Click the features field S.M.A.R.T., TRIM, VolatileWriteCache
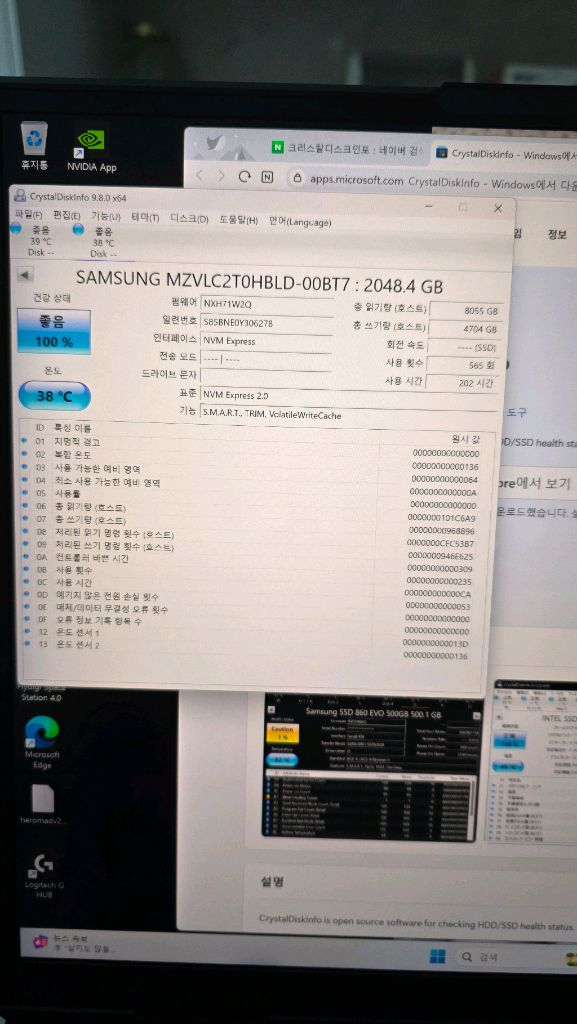The height and width of the screenshot is (1024, 577). [349, 415]
